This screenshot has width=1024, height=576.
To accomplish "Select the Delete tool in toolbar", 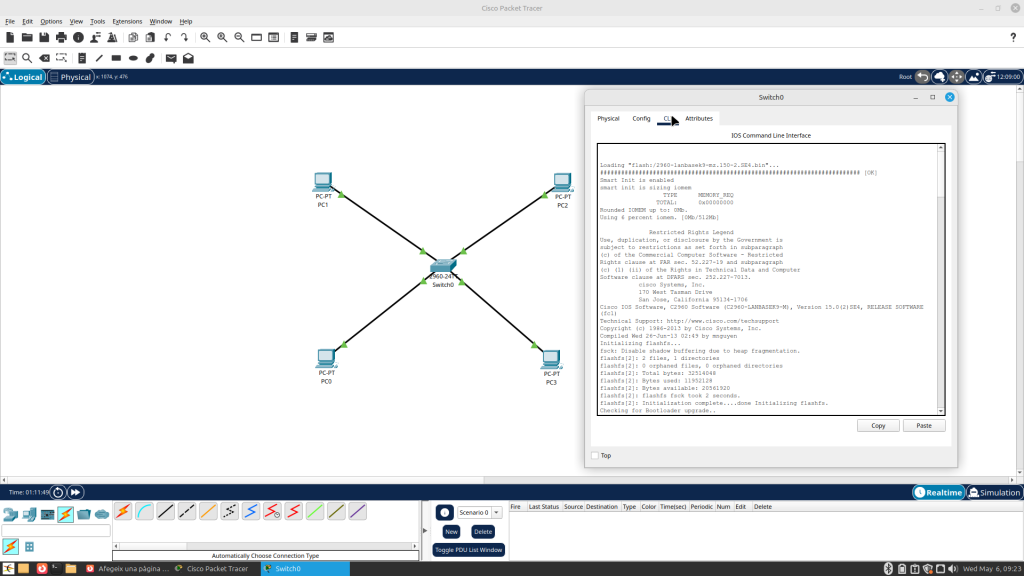I will point(44,58).
